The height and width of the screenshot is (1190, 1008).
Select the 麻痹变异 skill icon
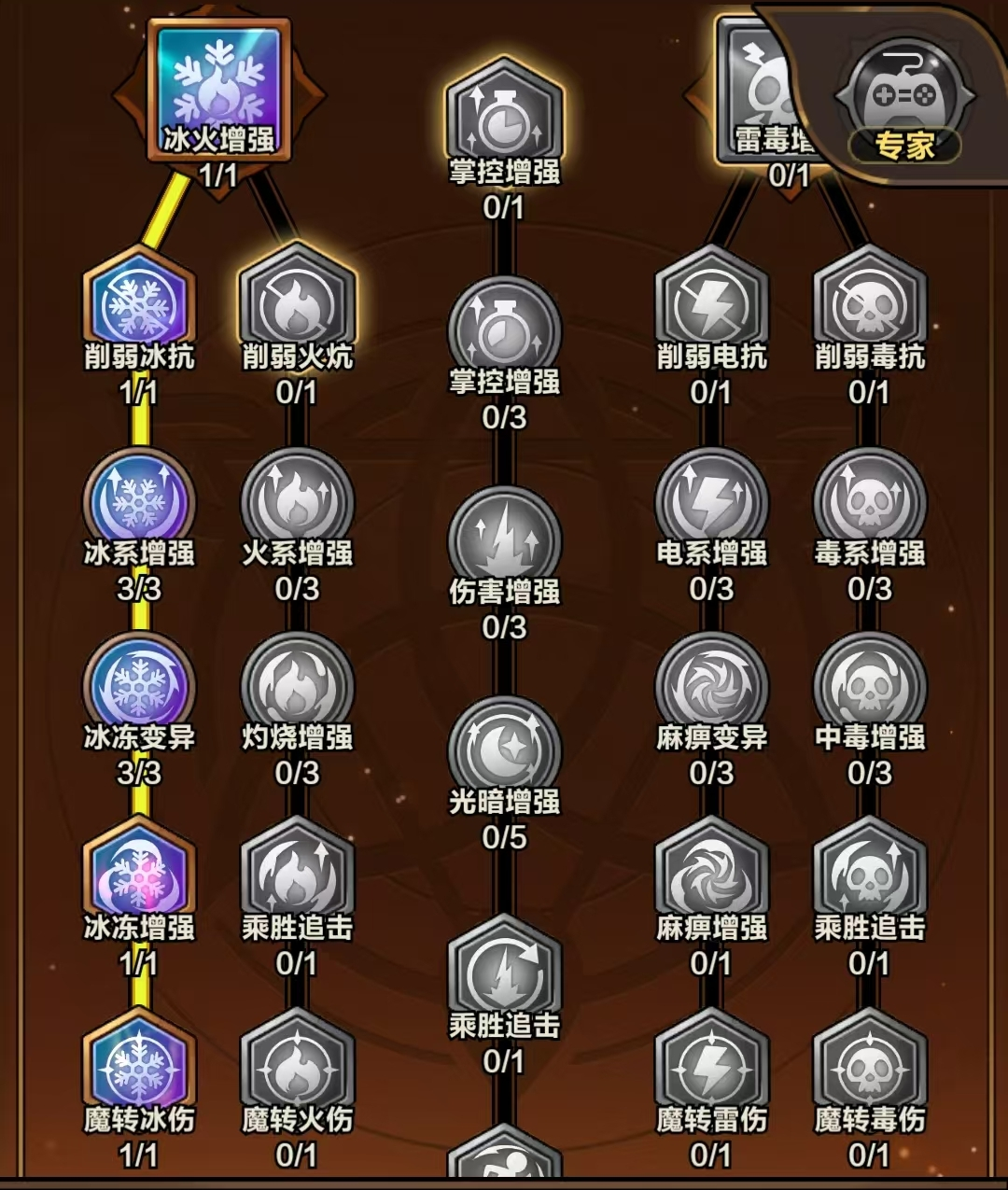(711, 684)
